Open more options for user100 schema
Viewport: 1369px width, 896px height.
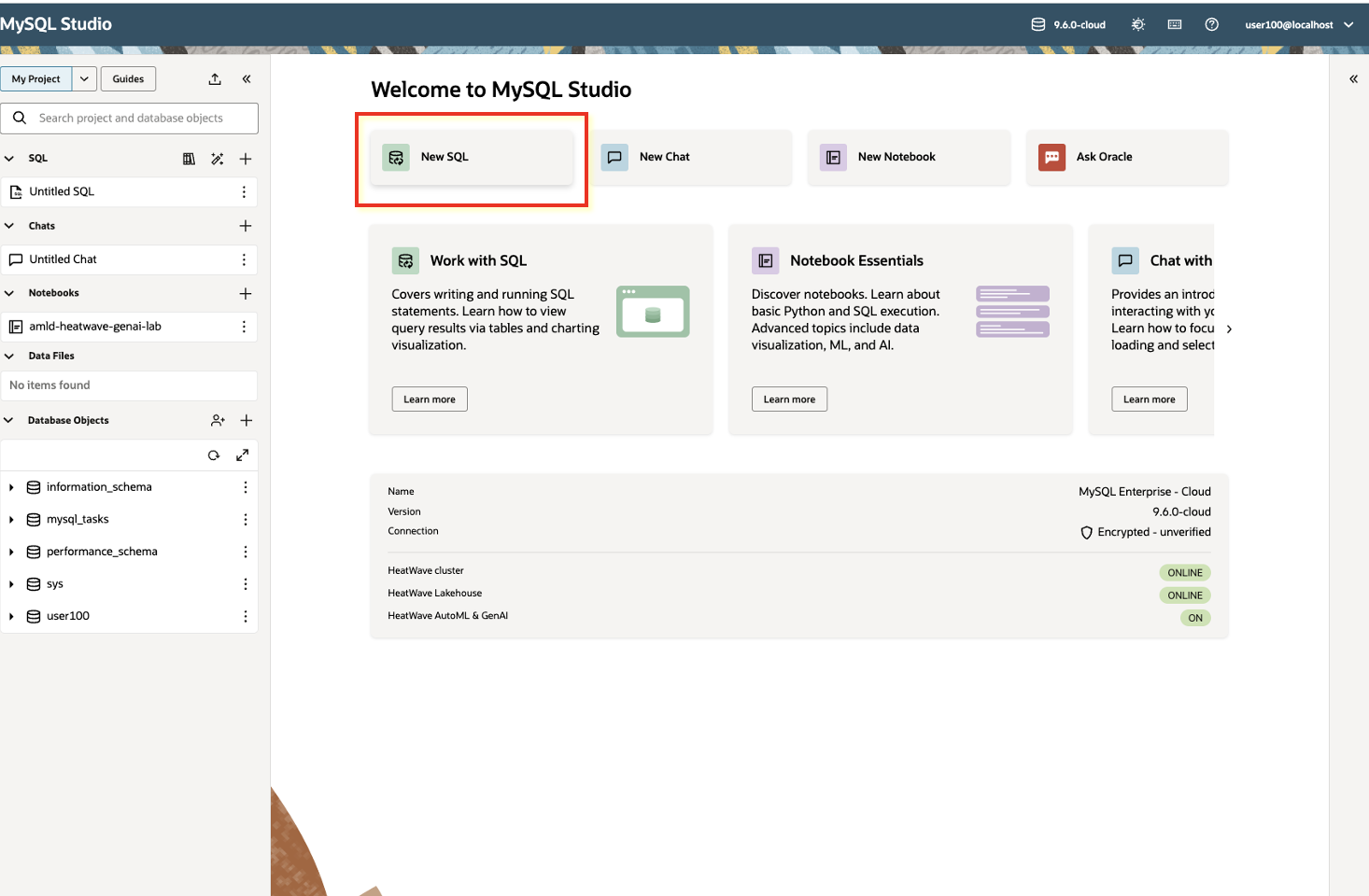(x=246, y=616)
